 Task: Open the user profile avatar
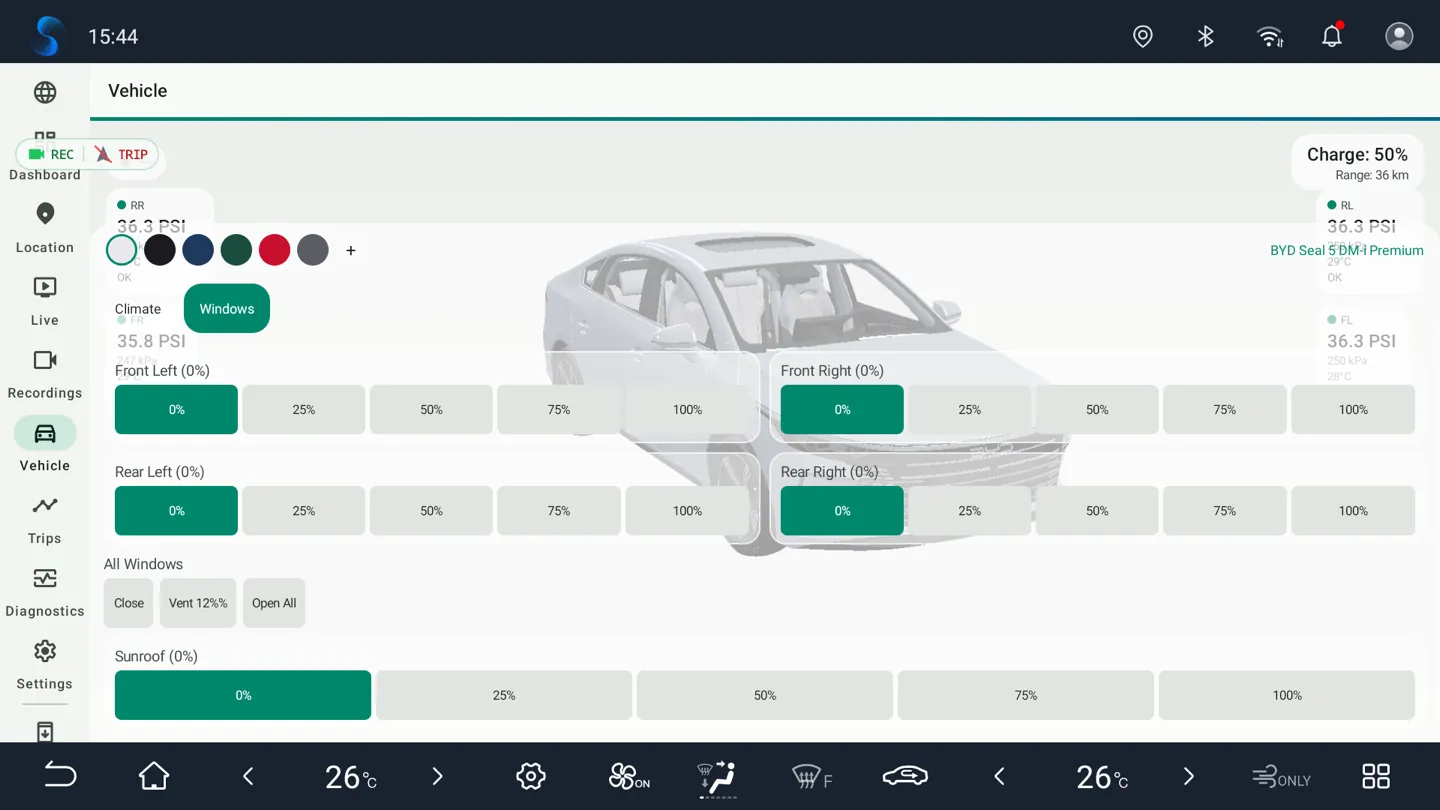[1399, 36]
